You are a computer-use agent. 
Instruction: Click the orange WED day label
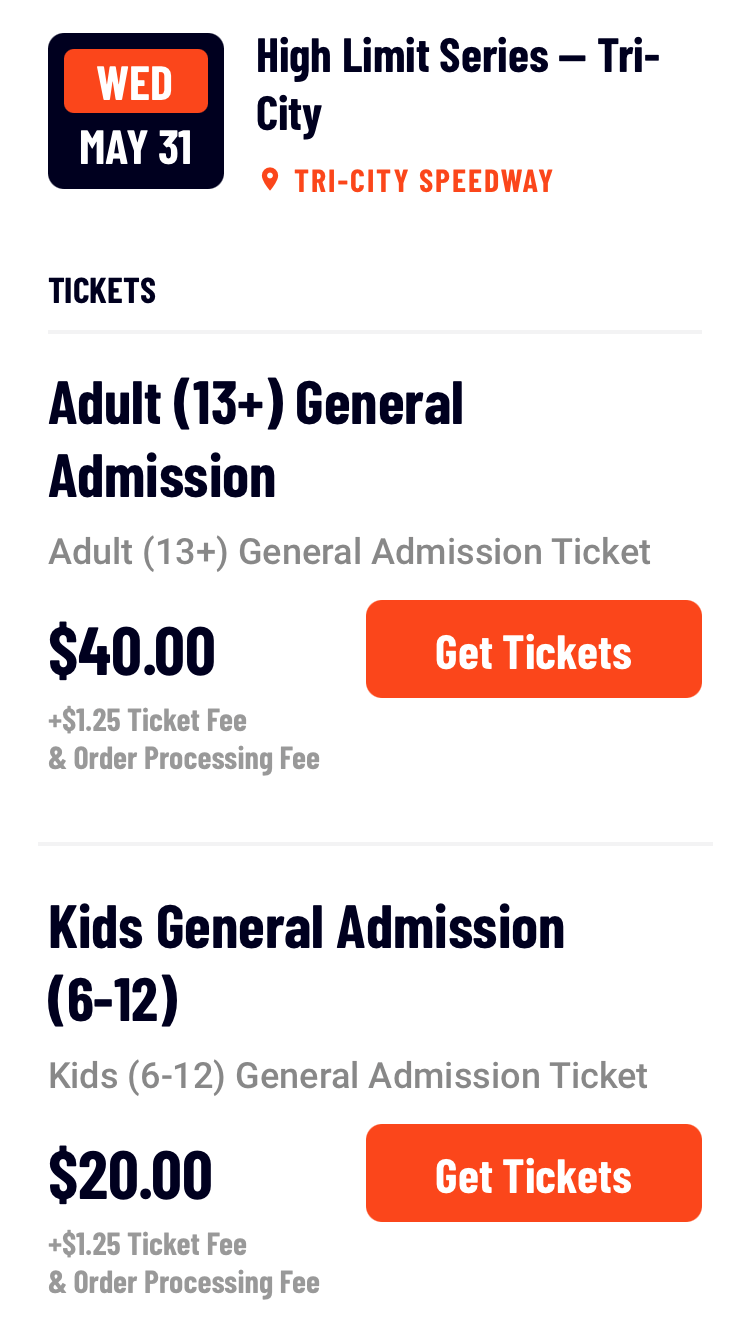(x=136, y=81)
